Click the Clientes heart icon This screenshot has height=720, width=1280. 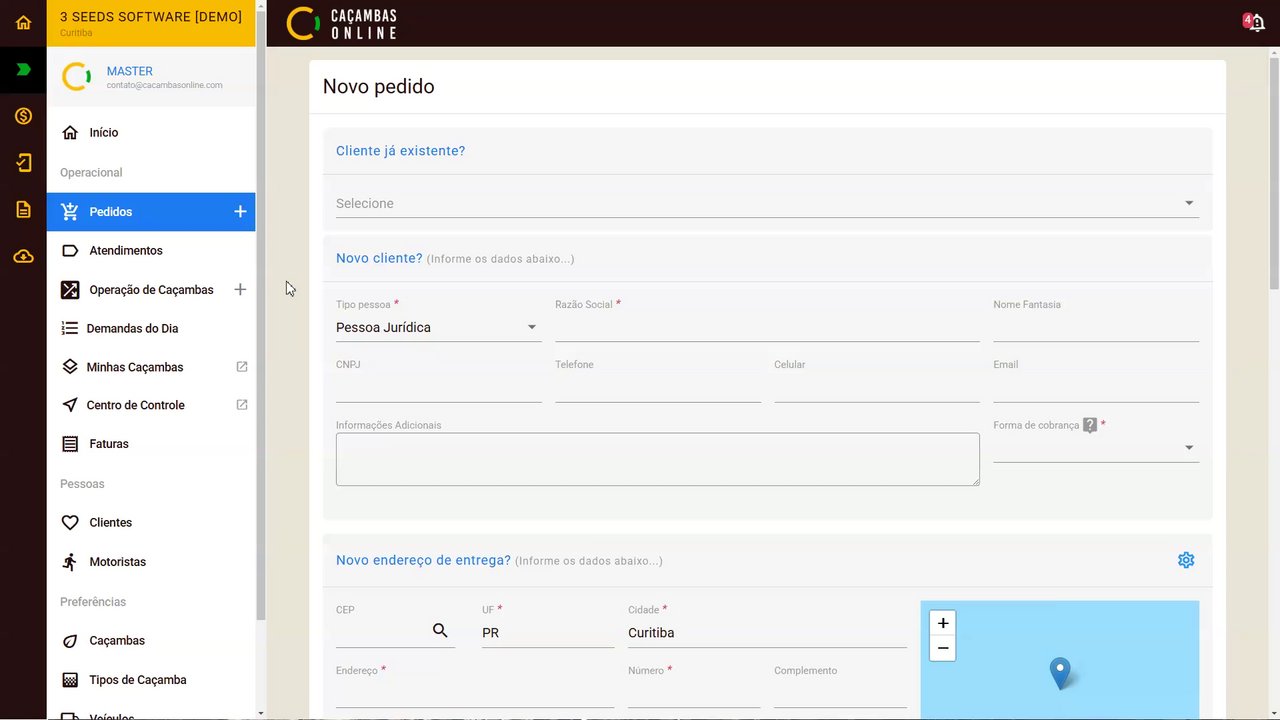(x=70, y=522)
